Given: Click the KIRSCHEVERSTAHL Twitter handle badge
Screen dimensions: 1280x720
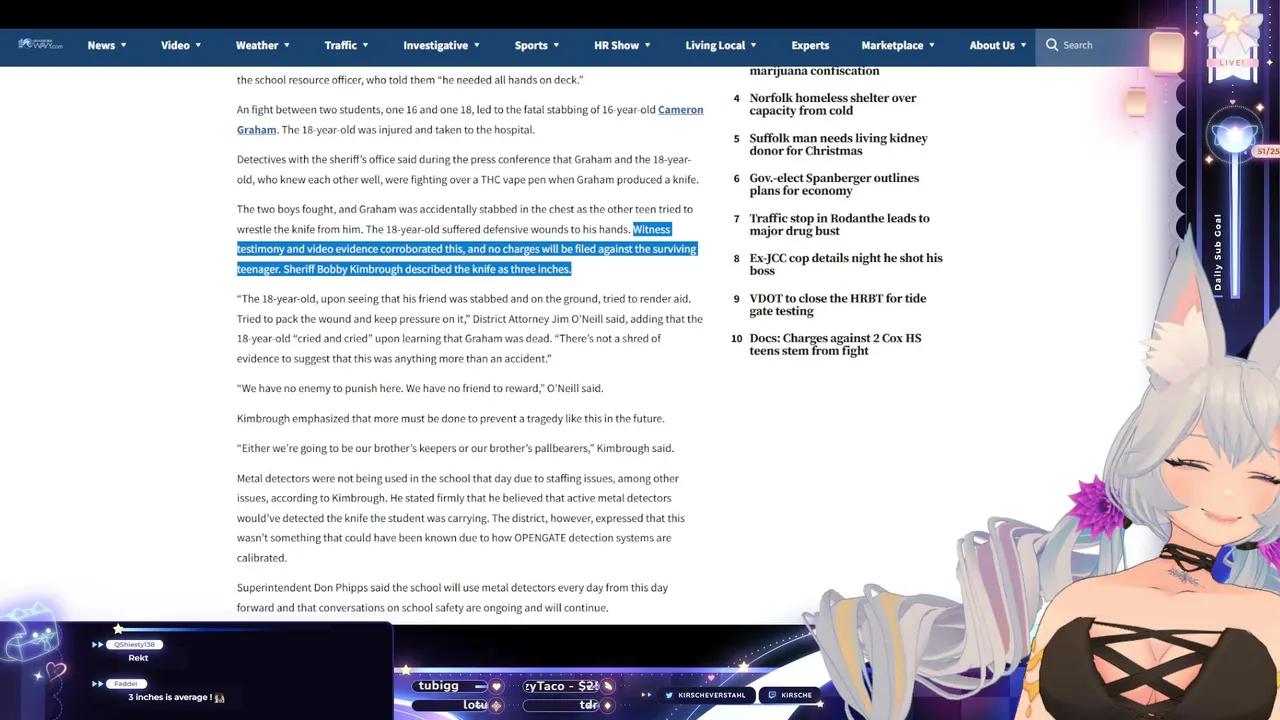Looking at the screenshot, I should [x=706, y=695].
